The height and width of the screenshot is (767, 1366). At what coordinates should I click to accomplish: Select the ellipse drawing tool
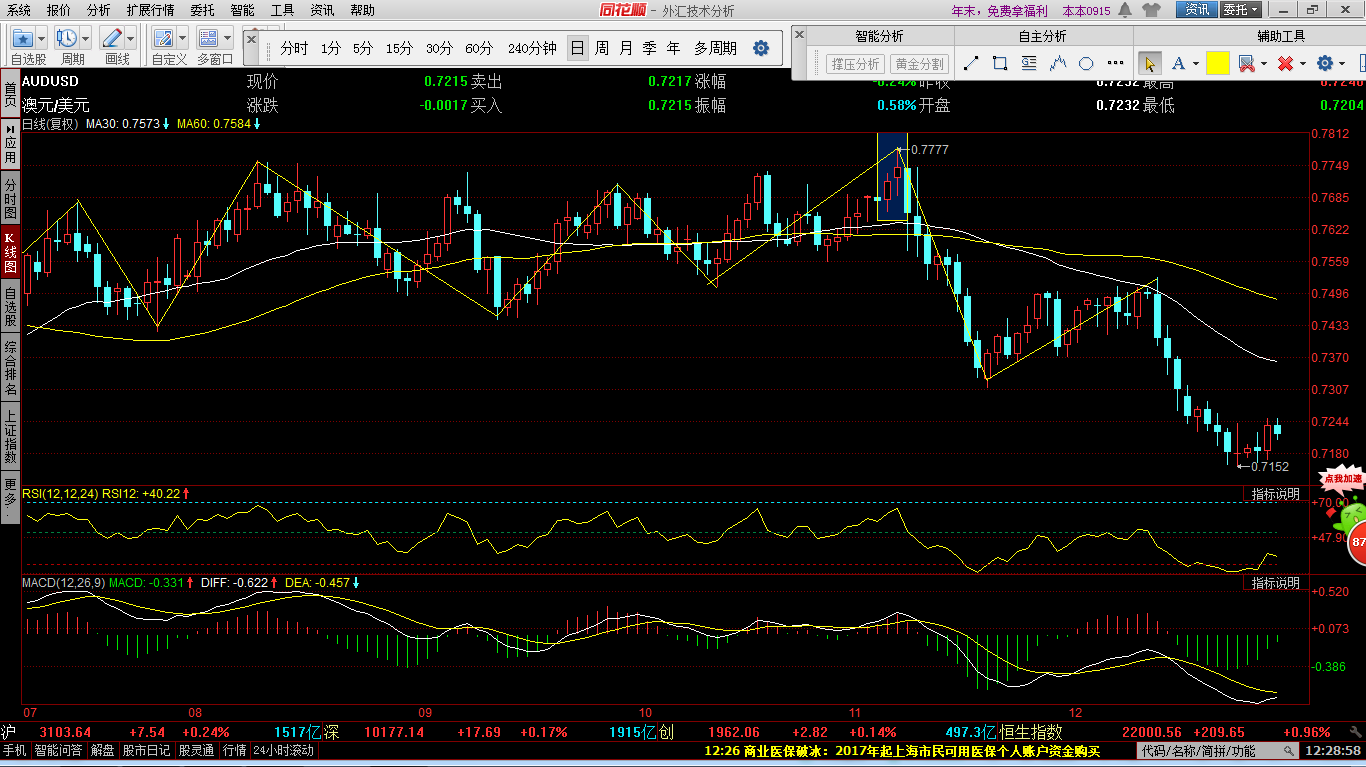(x=1087, y=63)
